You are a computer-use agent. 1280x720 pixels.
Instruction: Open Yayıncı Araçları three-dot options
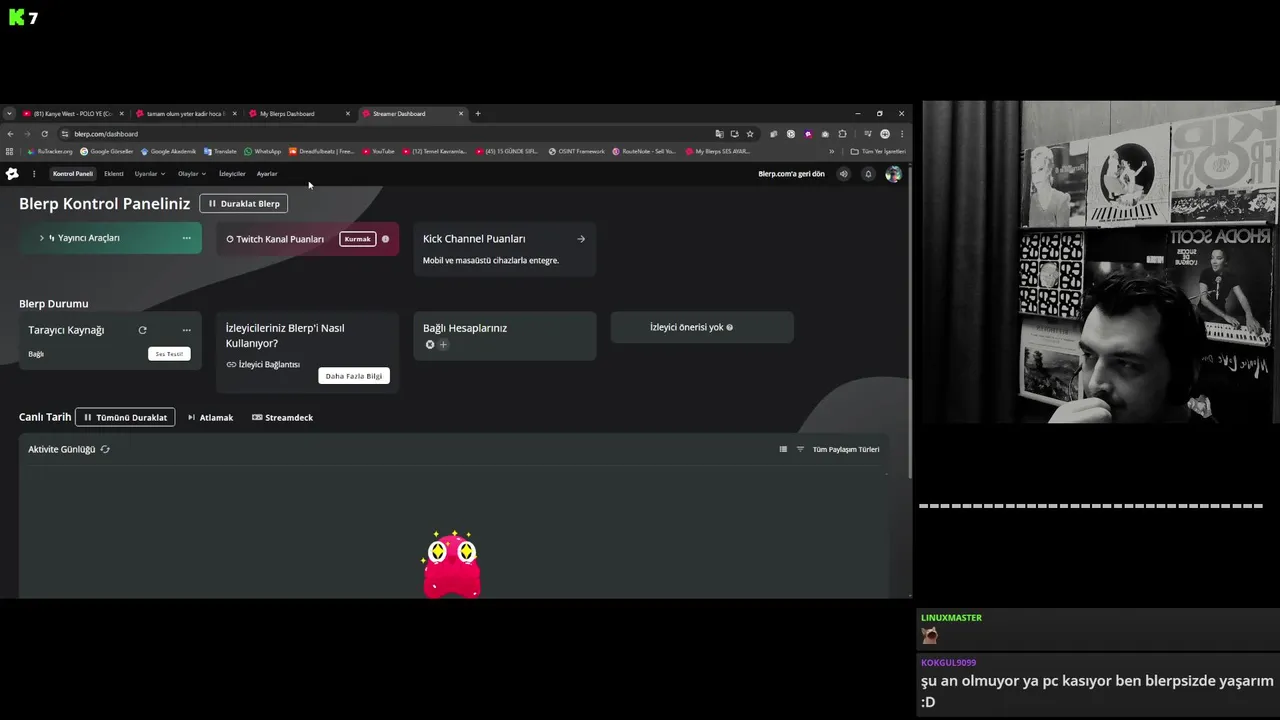point(186,238)
